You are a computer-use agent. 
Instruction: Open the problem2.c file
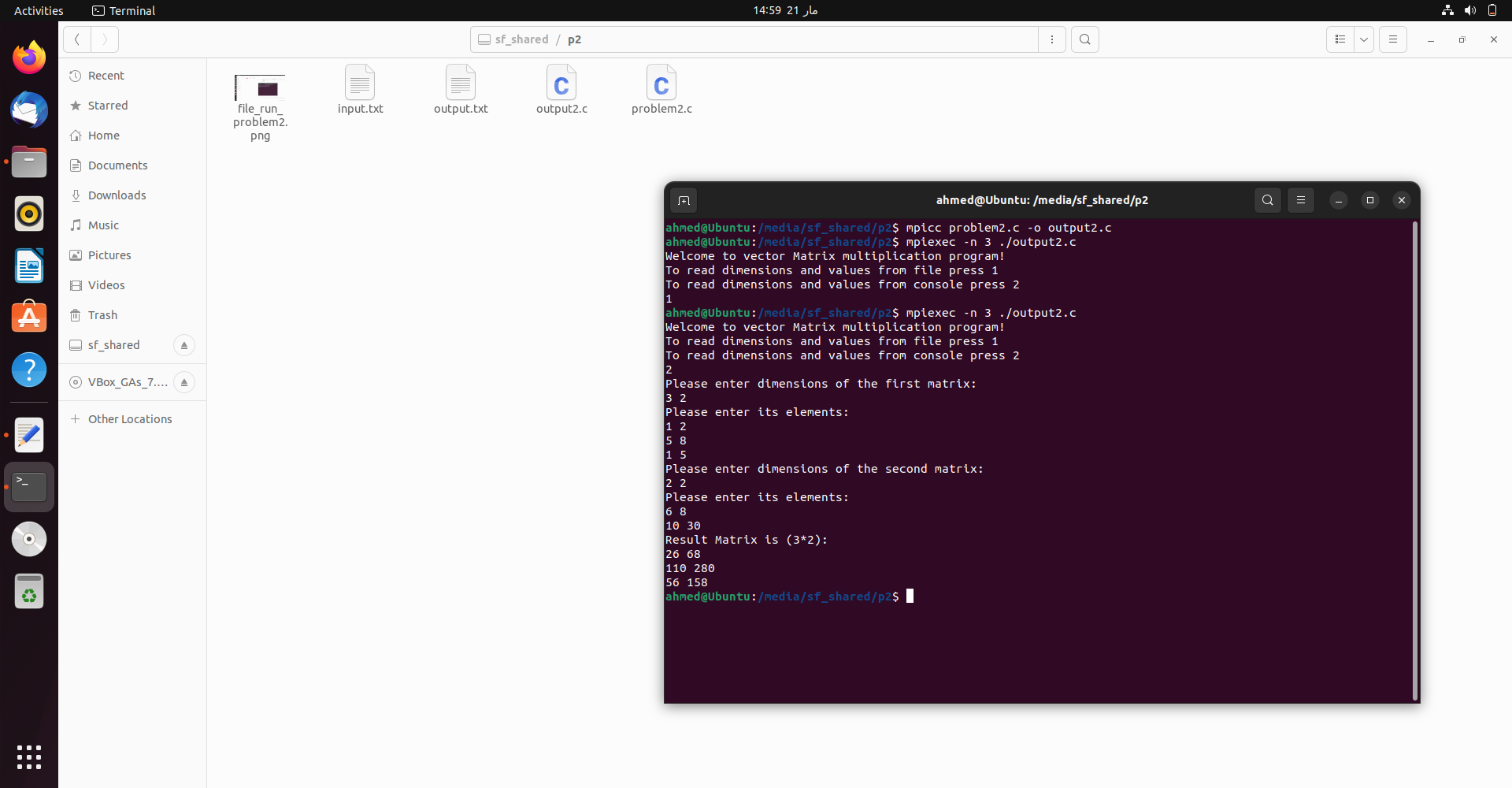click(661, 89)
